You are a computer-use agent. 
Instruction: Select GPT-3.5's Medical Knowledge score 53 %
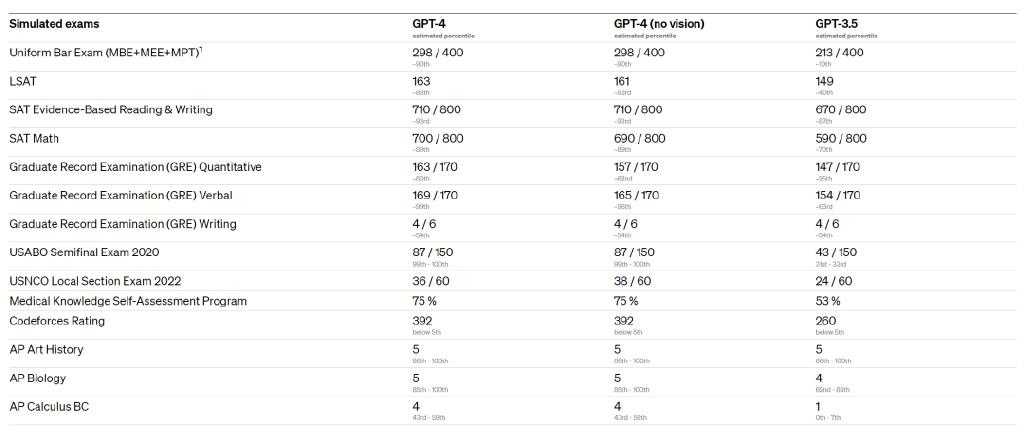[x=827, y=301]
